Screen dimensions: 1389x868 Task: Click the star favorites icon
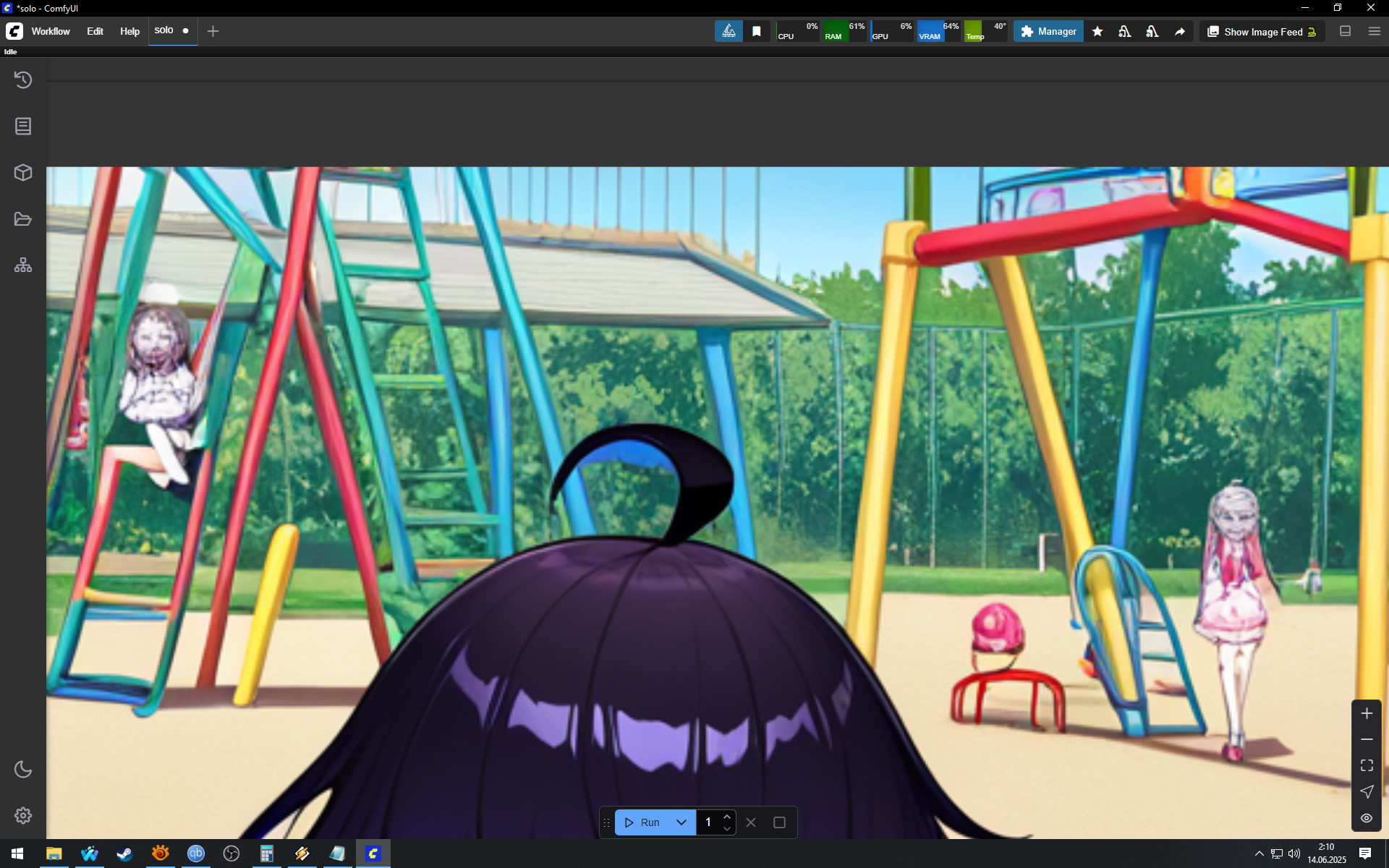[1097, 31]
